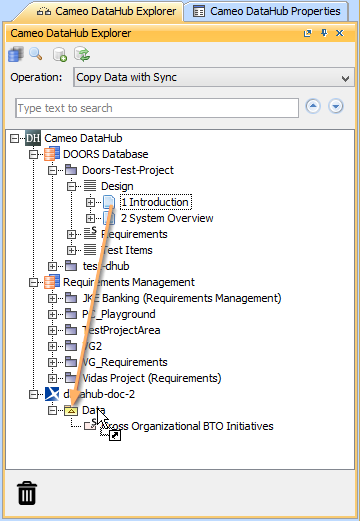Expand the 2 System Overview node
The width and height of the screenshot is (360, 521).
90,218
